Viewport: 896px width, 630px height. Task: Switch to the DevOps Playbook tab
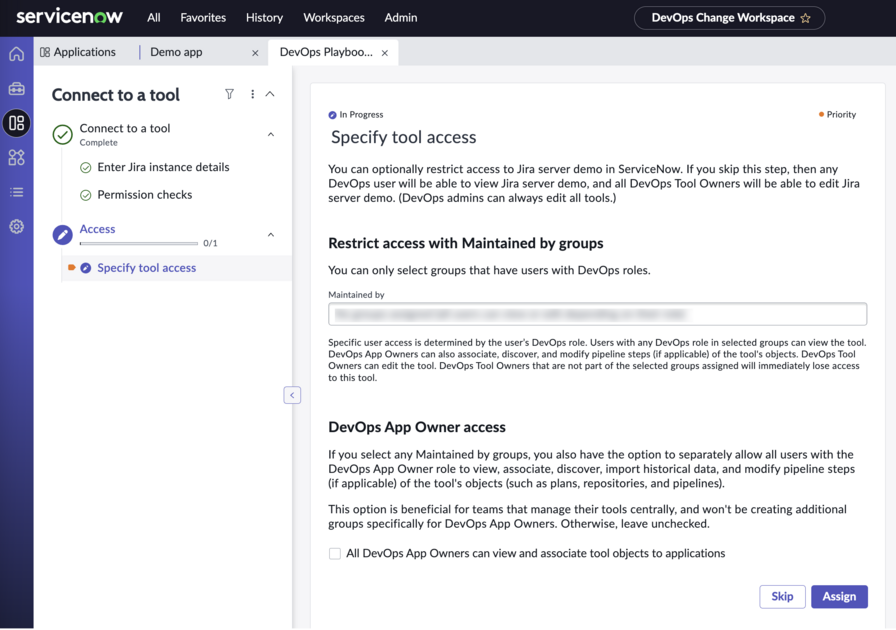tap(326, 52)
